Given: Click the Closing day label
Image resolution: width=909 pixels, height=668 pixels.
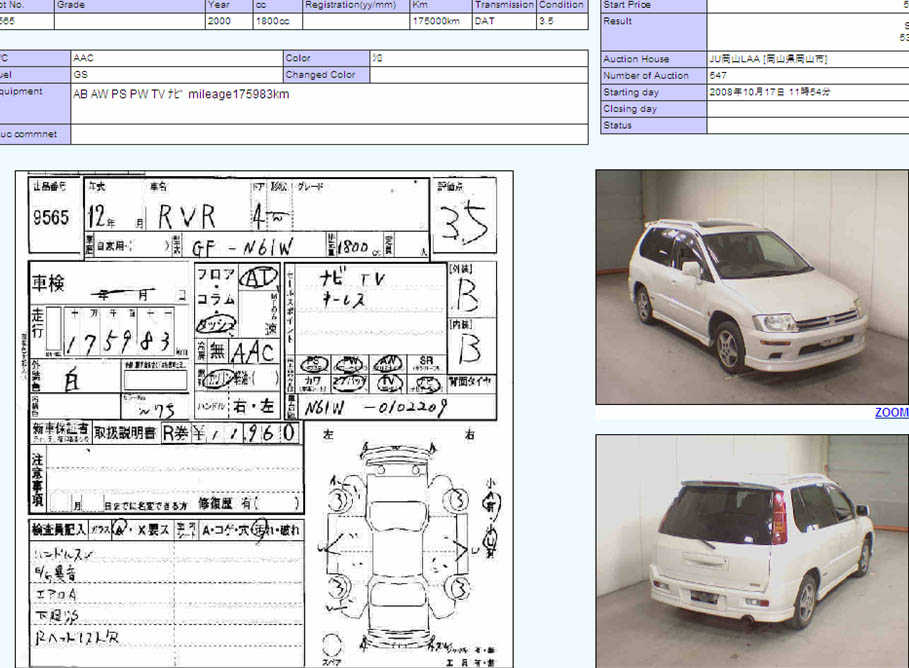Looking at the screenshot, I should point(653,109).
